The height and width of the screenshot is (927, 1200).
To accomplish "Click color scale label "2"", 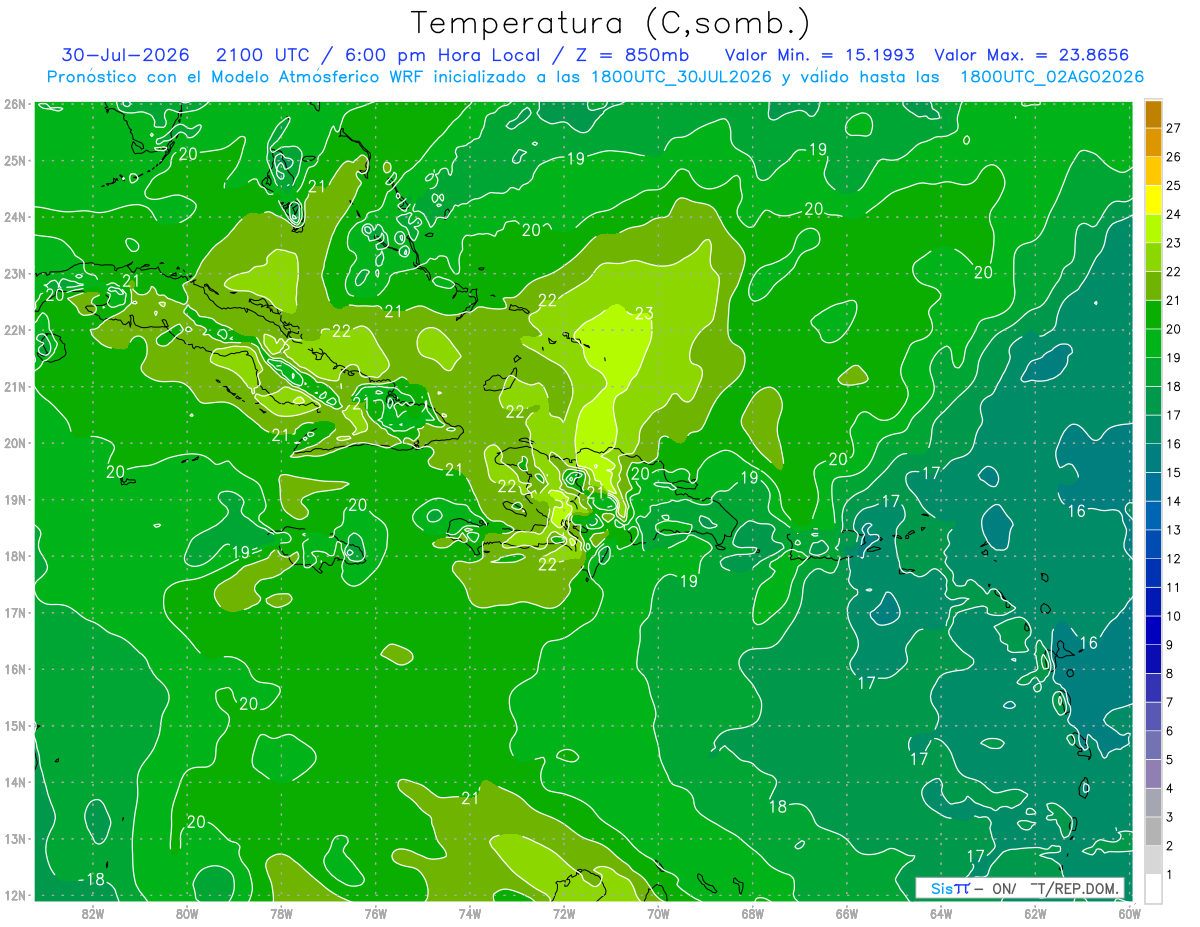I will tap(1170, 845).
